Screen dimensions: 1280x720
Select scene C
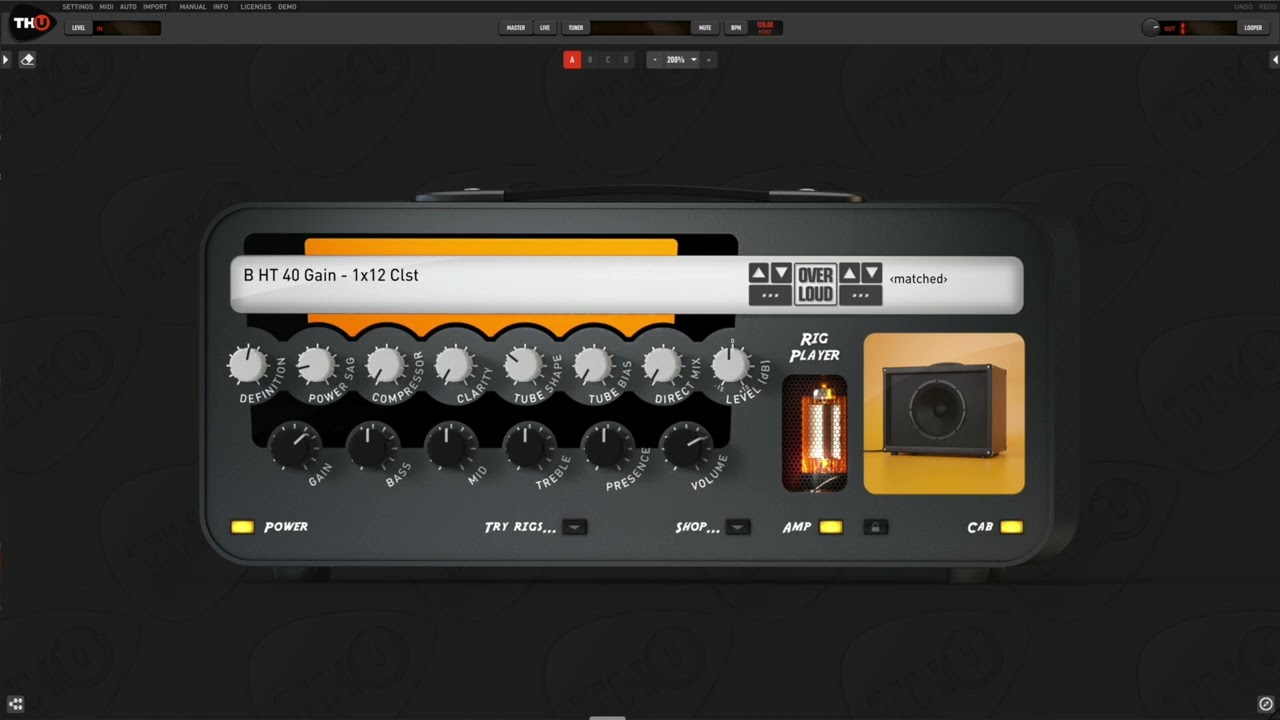(608, 60)
